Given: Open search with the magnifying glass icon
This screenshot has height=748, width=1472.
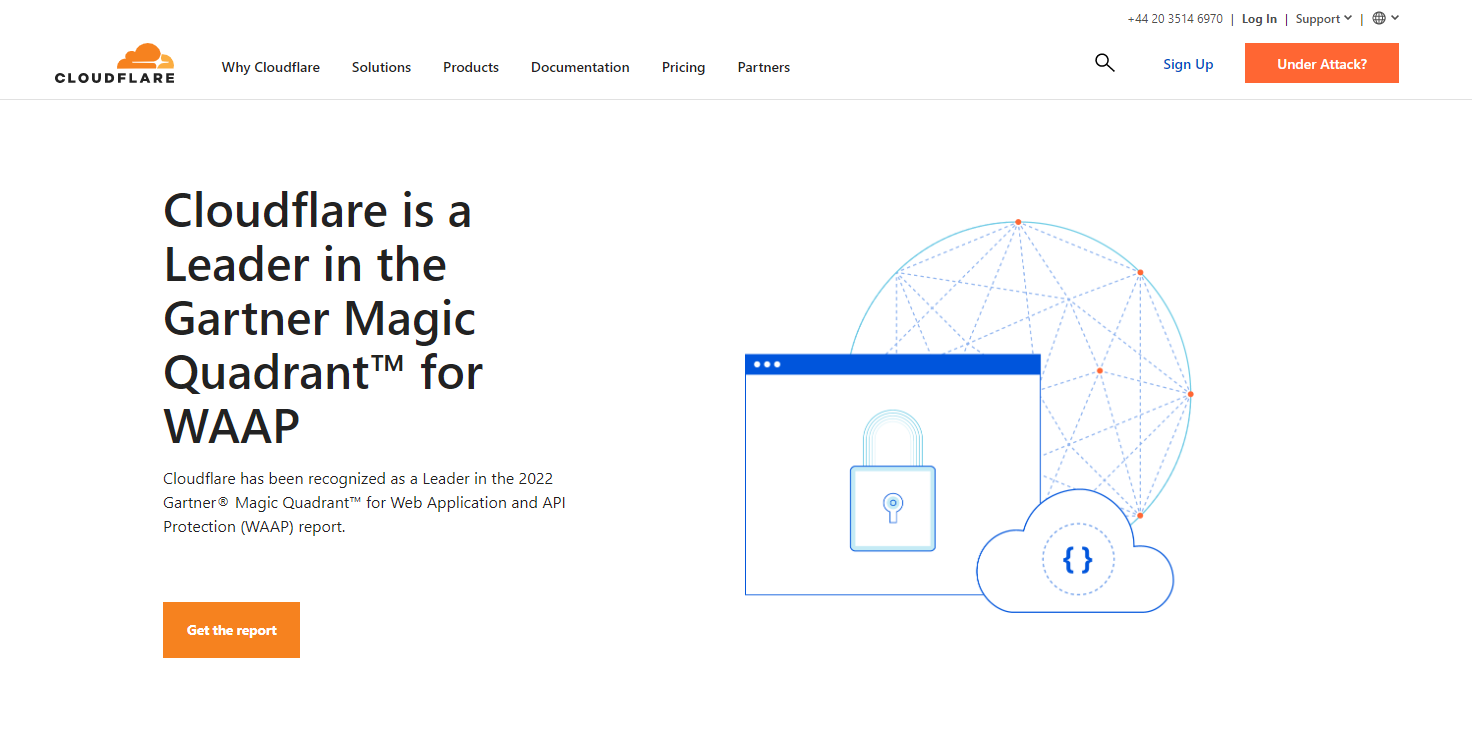Looking at the screenshot, I should point(1104,63).
